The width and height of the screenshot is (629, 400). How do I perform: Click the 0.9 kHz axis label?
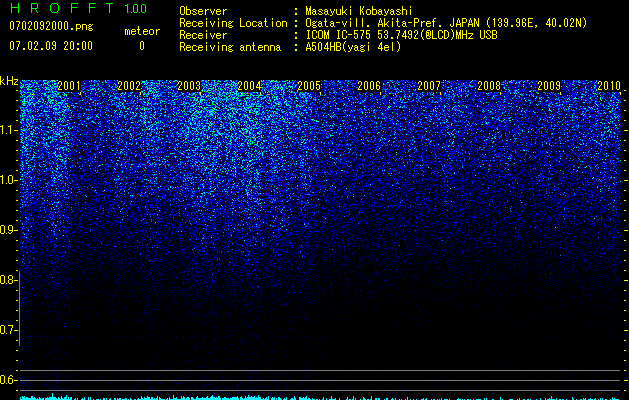pyautogui.click(x=7, y=230)
